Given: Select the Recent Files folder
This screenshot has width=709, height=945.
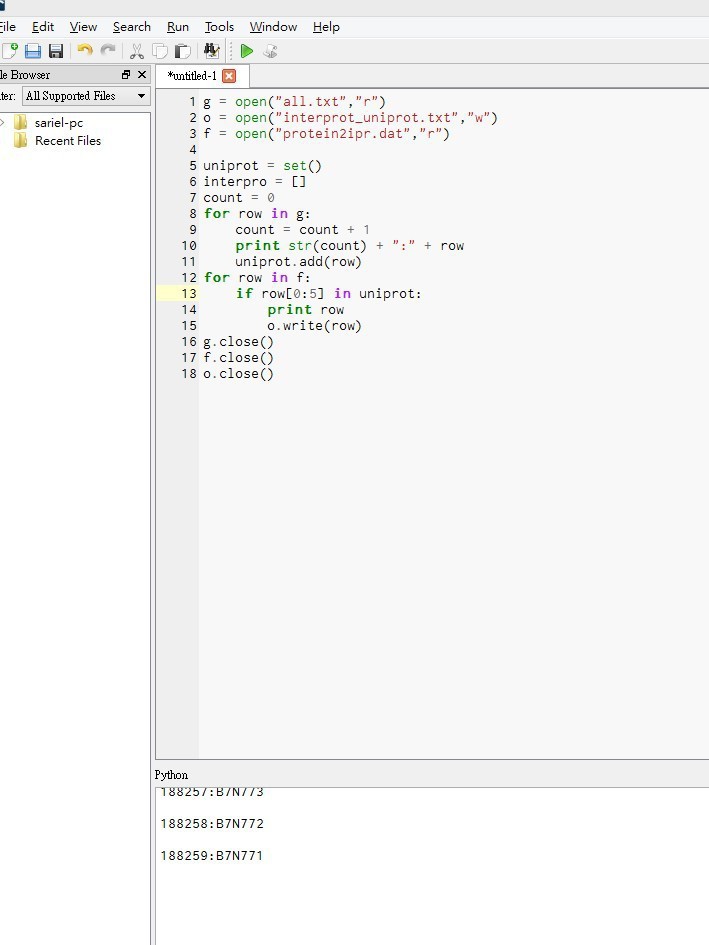Looking at the screenshot, I should 67,141.
